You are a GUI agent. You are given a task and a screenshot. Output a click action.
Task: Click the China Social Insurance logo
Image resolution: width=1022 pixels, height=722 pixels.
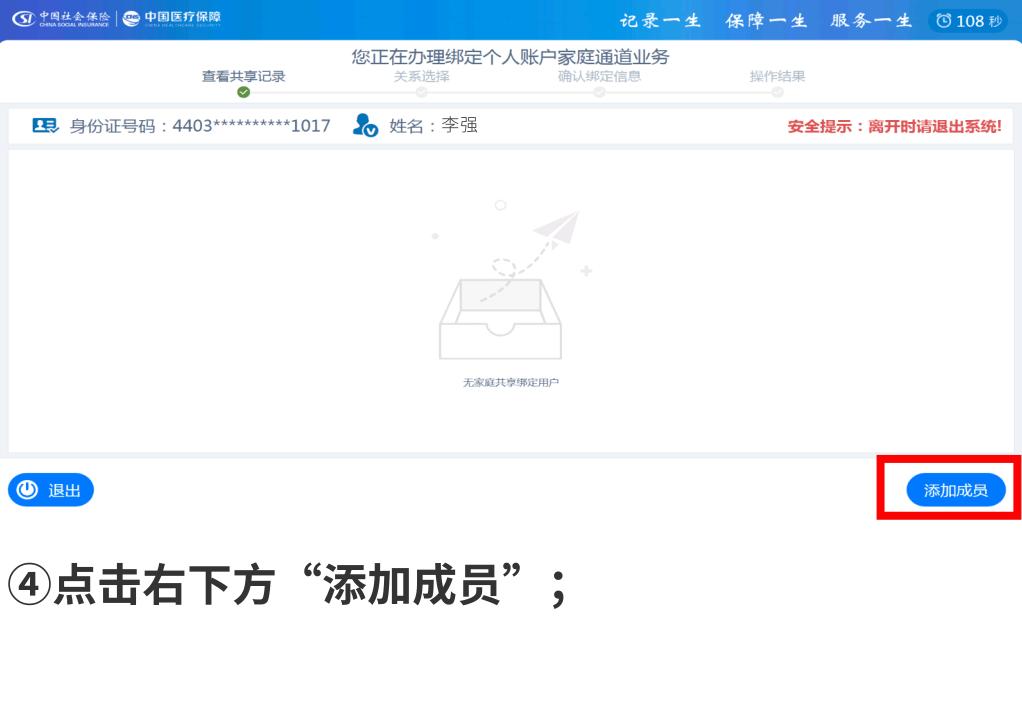pyautogui.click(x=61, y=19)
